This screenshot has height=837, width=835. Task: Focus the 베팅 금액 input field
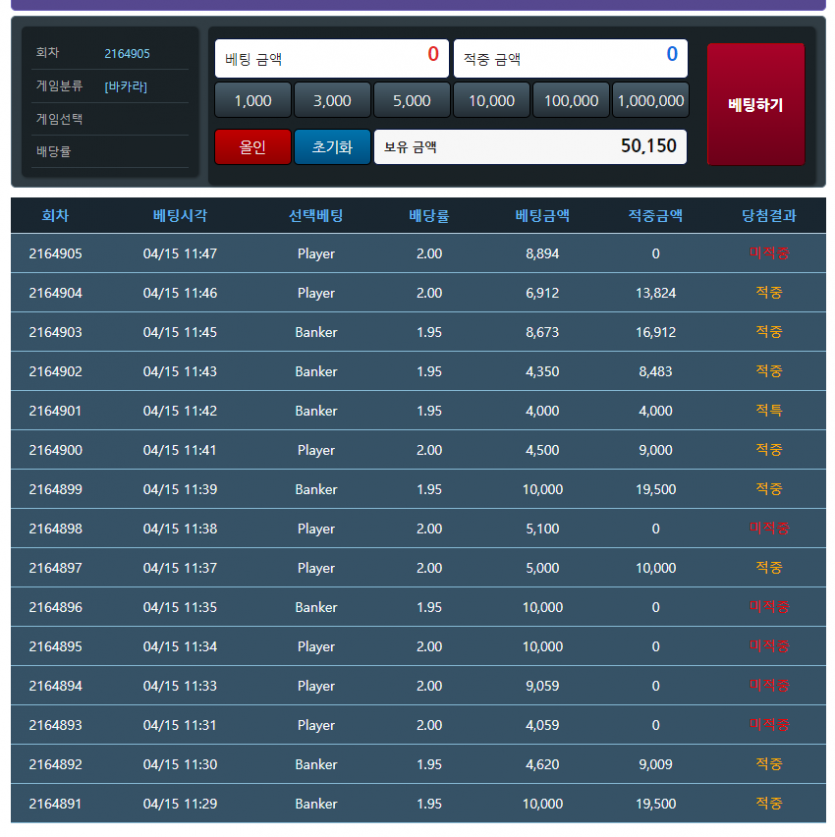click(x=331, y=59)
